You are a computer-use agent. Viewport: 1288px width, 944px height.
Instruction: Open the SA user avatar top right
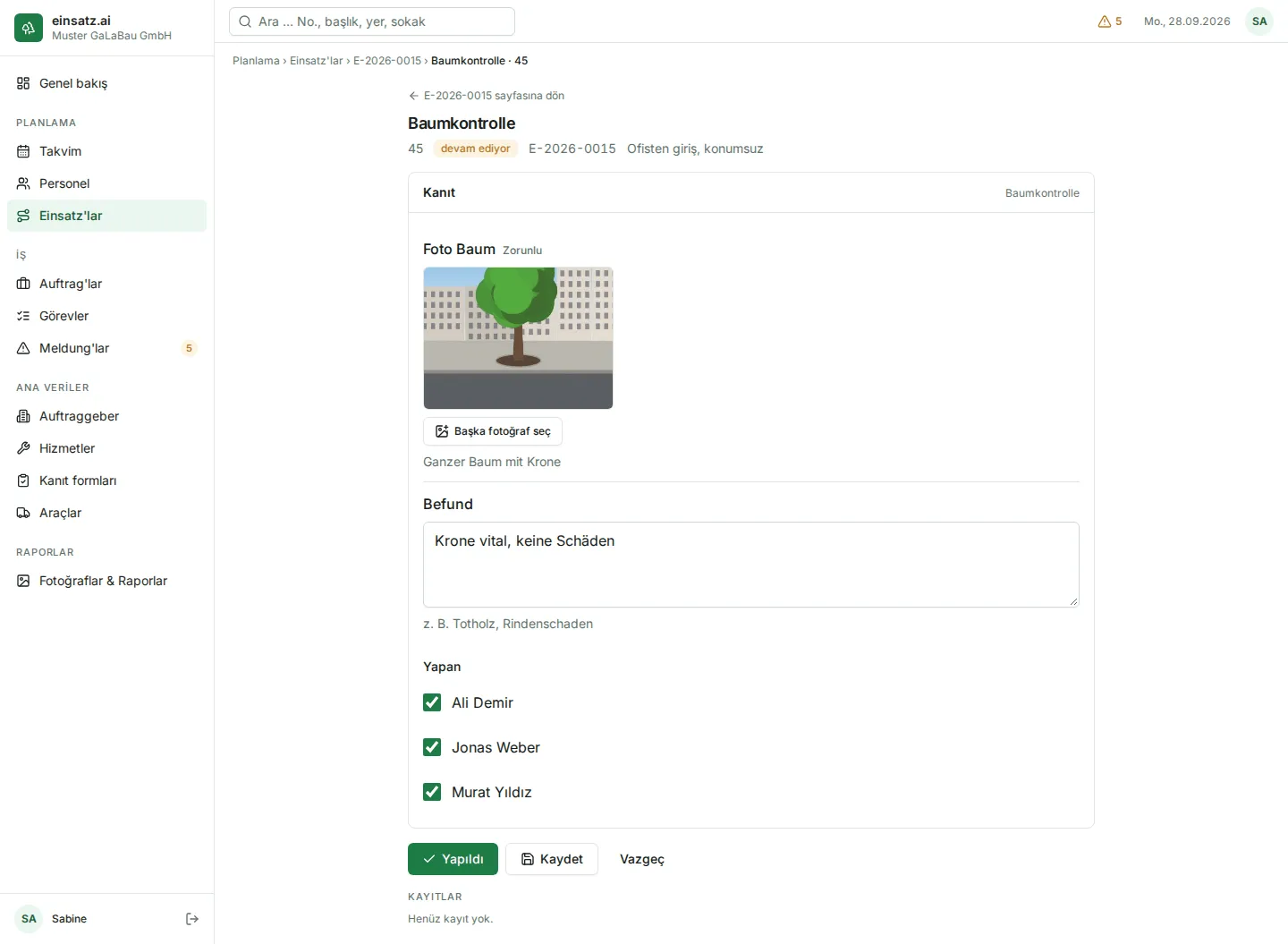click(x=1259, y=21)
